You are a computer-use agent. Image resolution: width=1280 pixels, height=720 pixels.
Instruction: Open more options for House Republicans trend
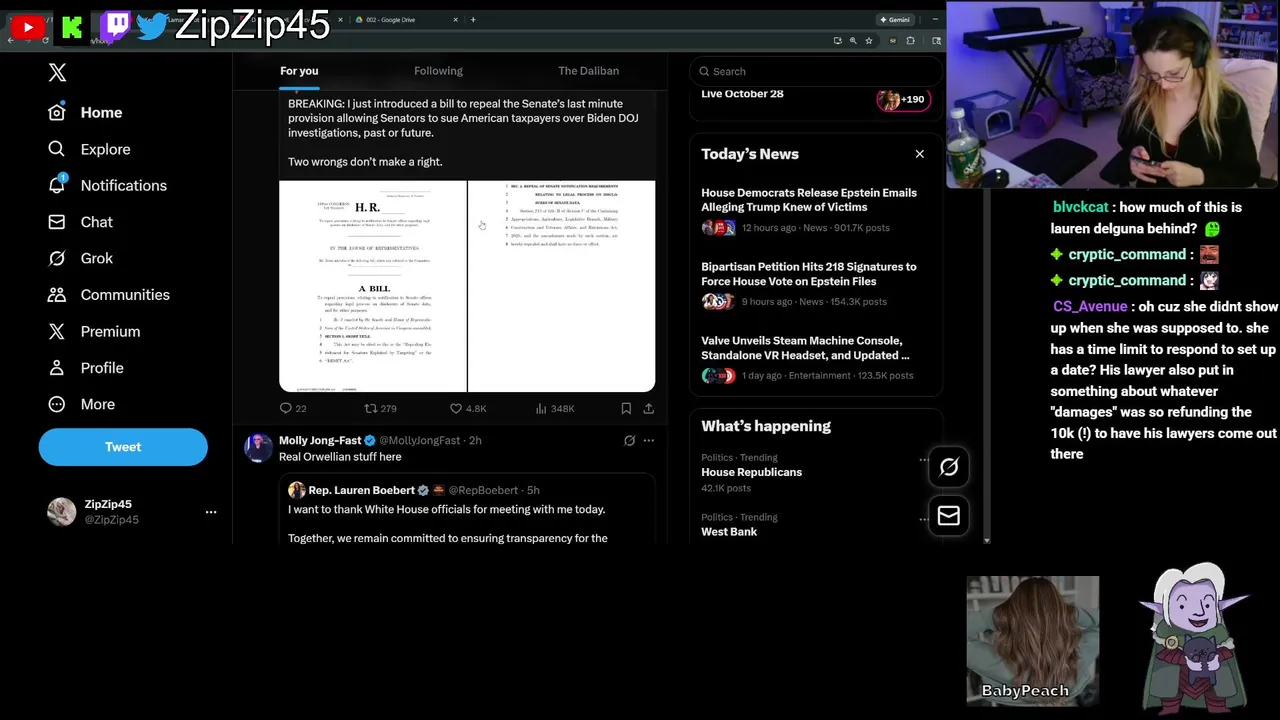(922, 460)
